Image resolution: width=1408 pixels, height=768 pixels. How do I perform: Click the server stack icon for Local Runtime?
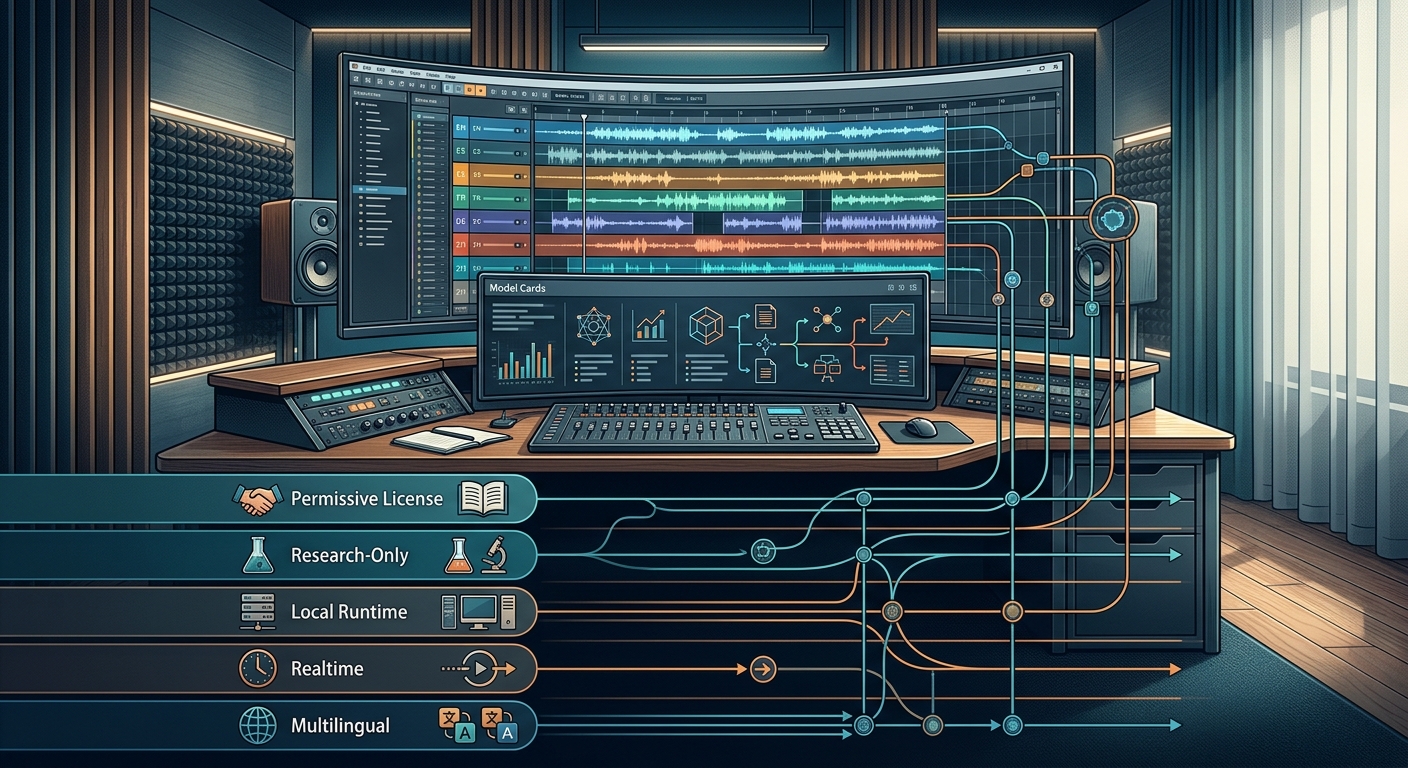pyautogui.click(x=257, y=612)
